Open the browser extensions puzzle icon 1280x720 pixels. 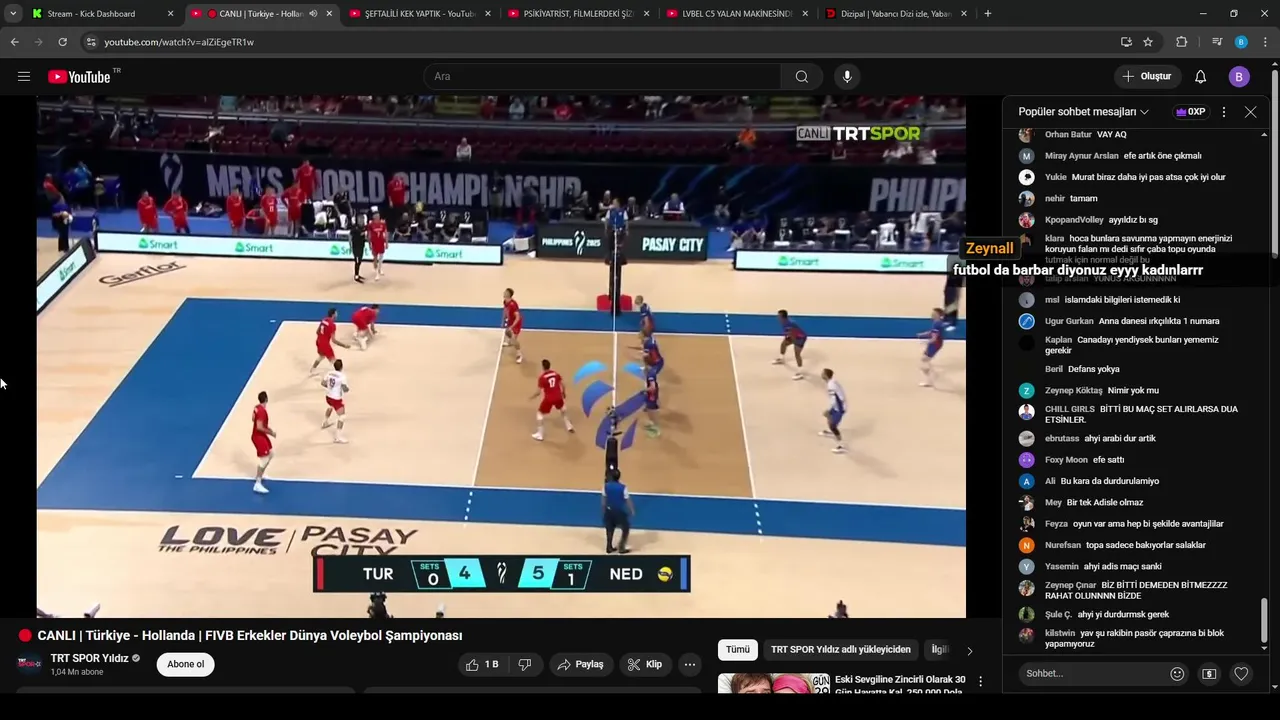(x=1181, y=42)
